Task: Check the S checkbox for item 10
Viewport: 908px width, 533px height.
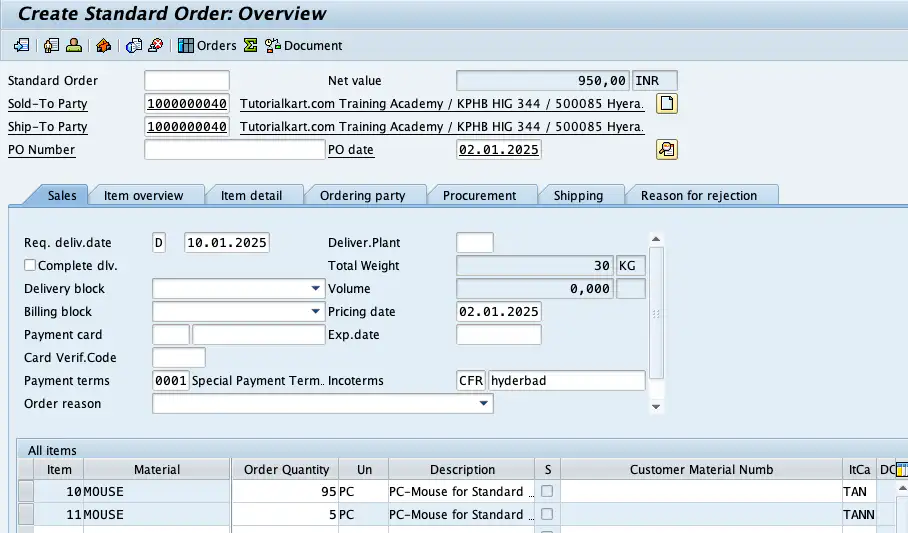Action: coord(547,491)
